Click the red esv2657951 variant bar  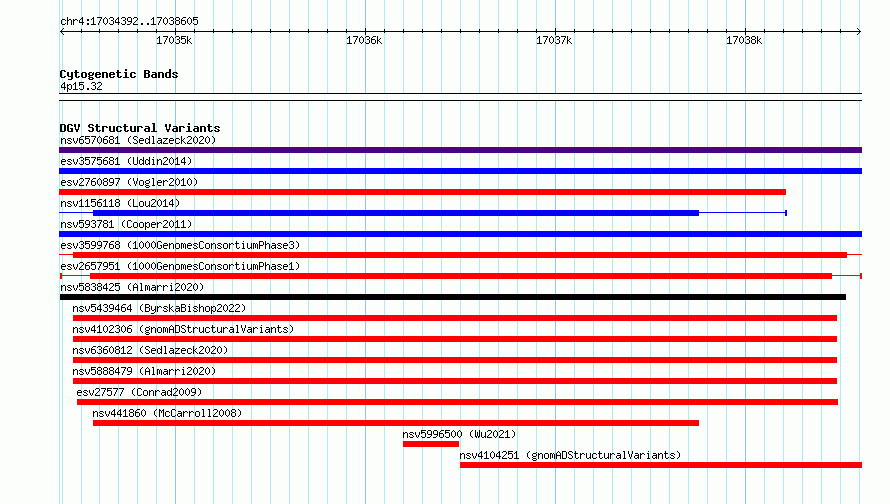[x=461, y=276]
